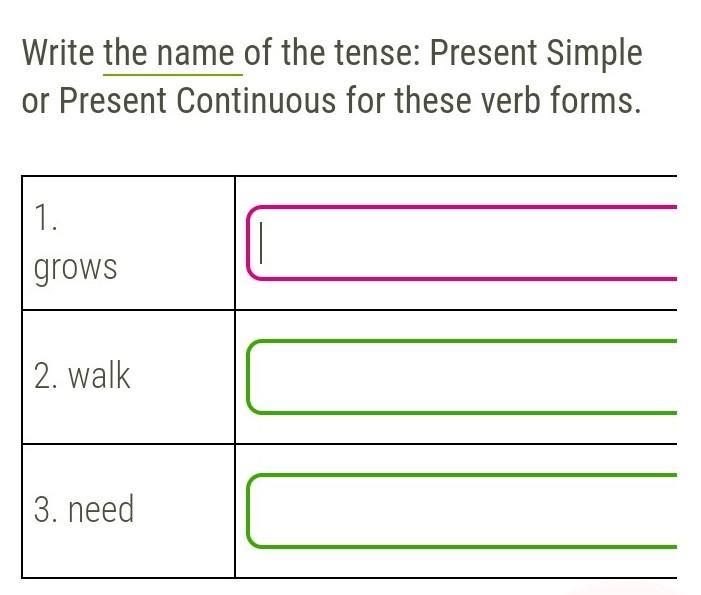
Task: Click the "3. need" table cell
Action: 128,510
